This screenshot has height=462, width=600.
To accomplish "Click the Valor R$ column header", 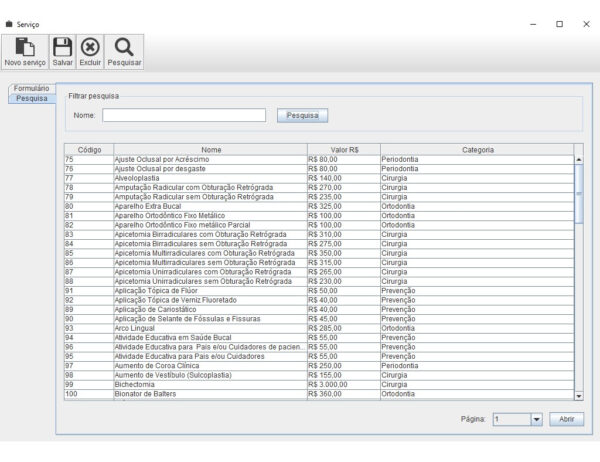I will pyautogui.click(x=344, y=150).
